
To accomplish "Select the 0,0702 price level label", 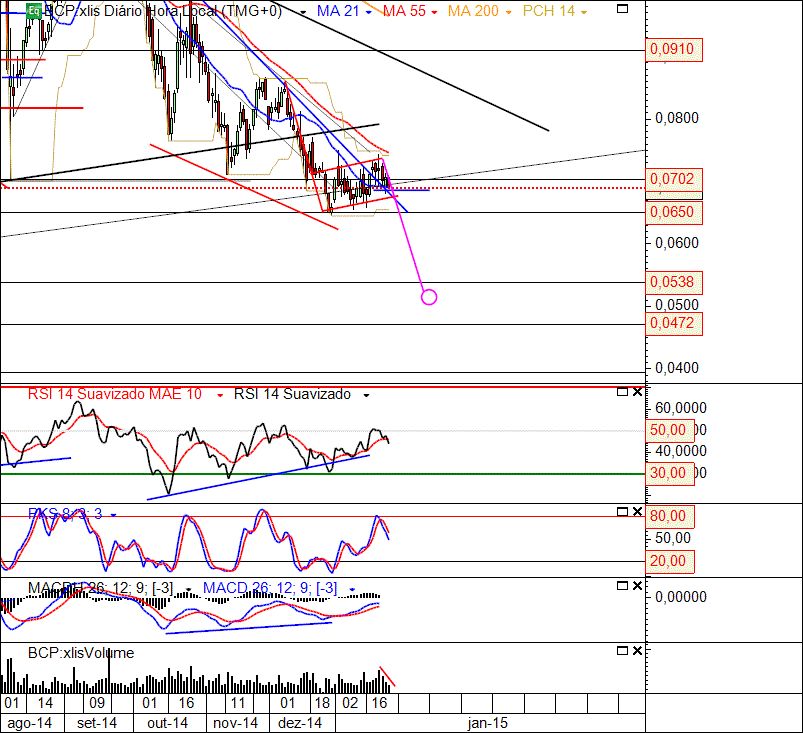I will (x=674, y=180).
